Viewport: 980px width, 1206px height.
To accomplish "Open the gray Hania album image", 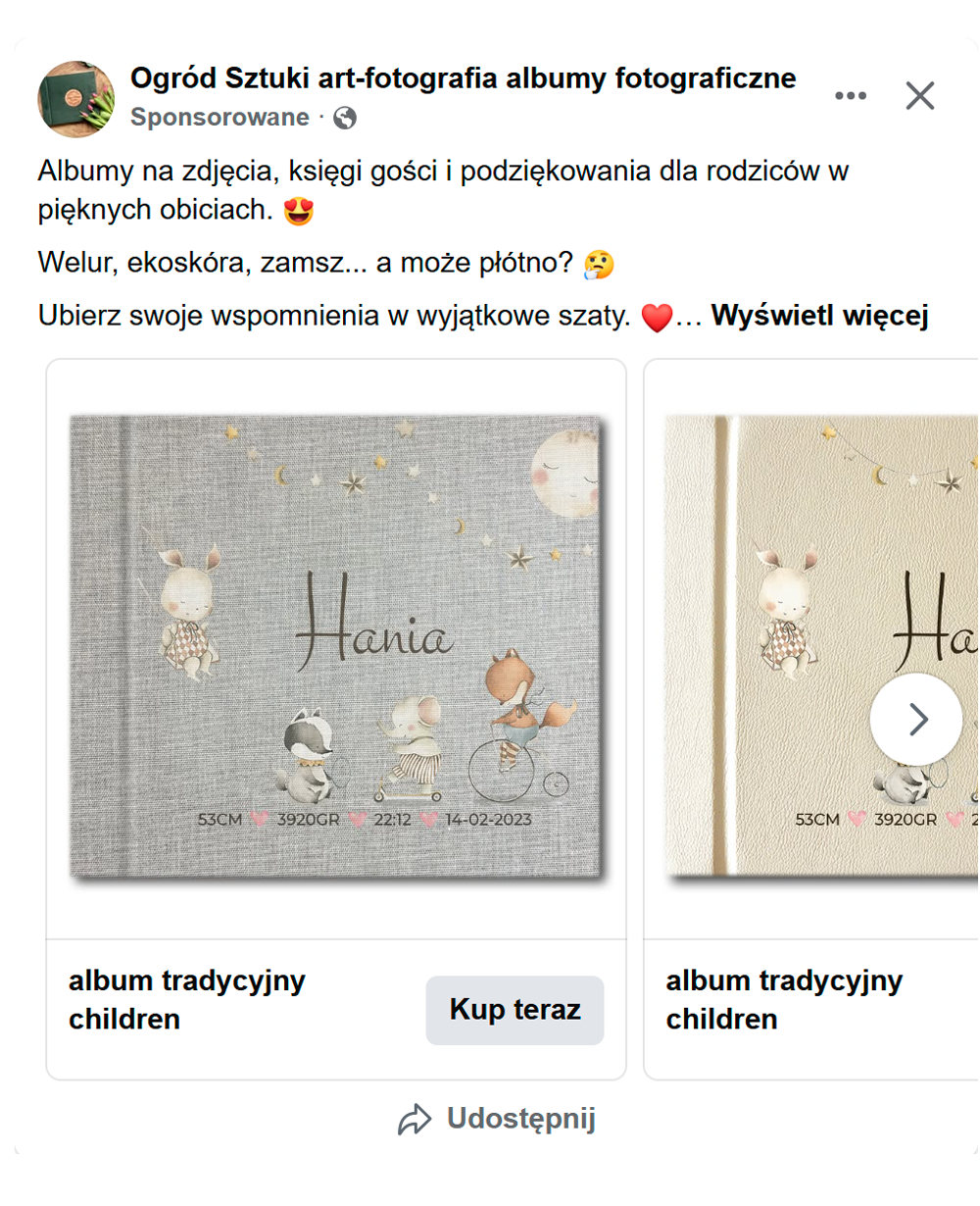I will (x=336, y=648).
